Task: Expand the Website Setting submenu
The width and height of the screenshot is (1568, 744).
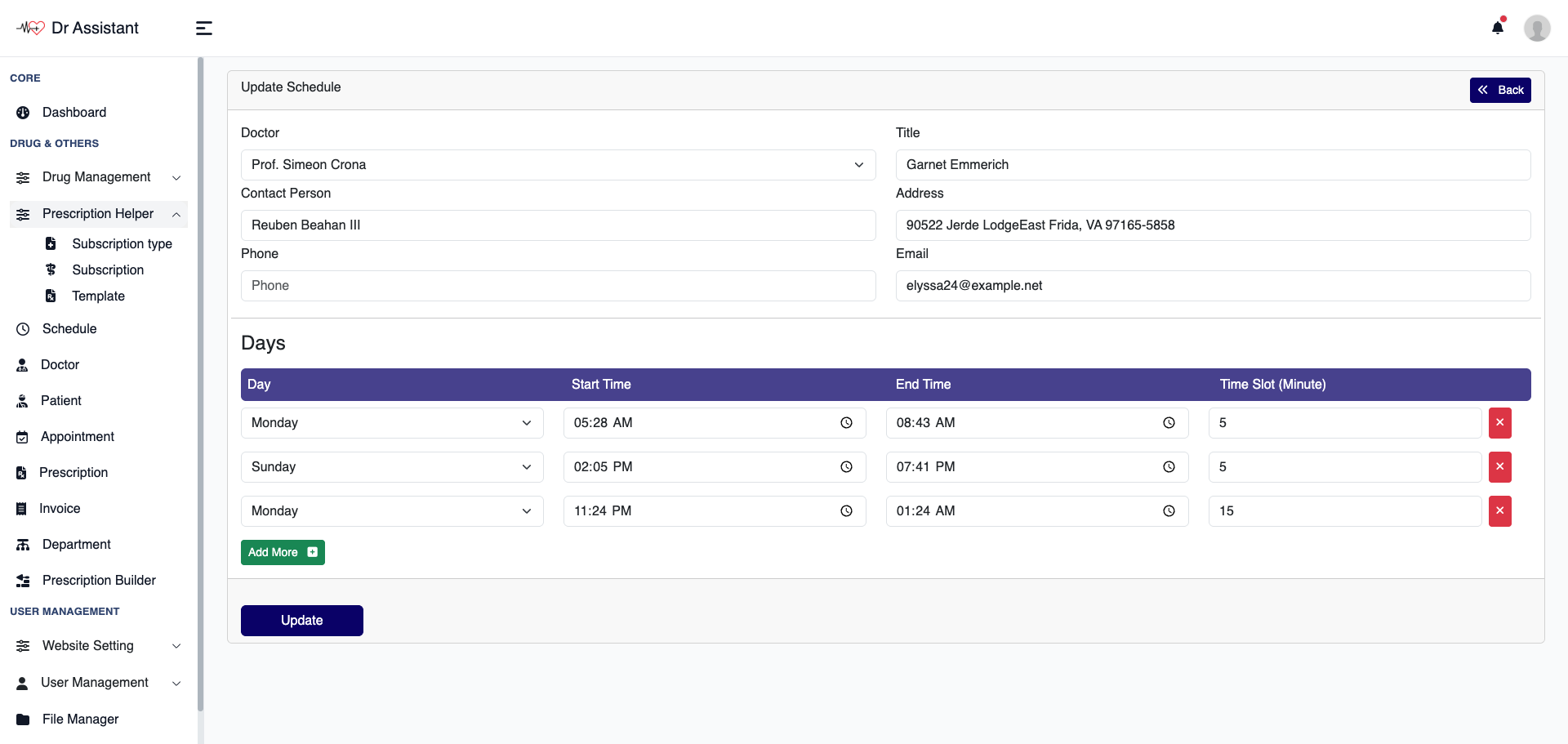Action: click(x=98, y=646)
